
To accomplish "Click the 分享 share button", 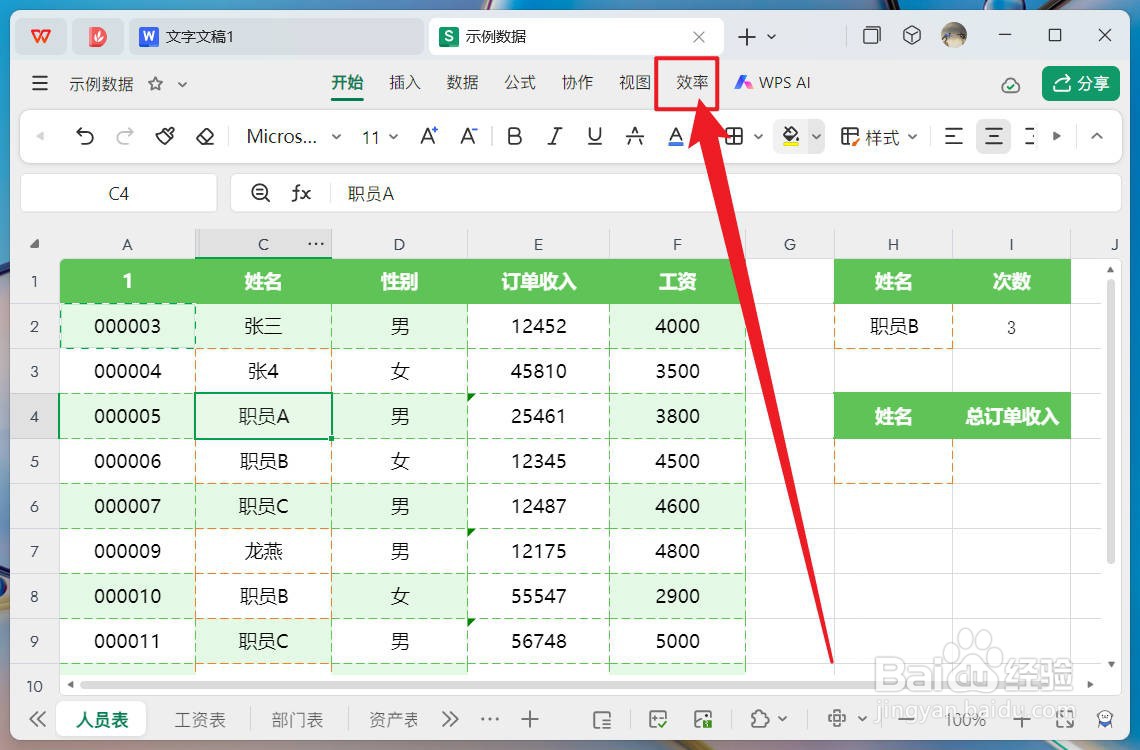I will coord(1080,84).
